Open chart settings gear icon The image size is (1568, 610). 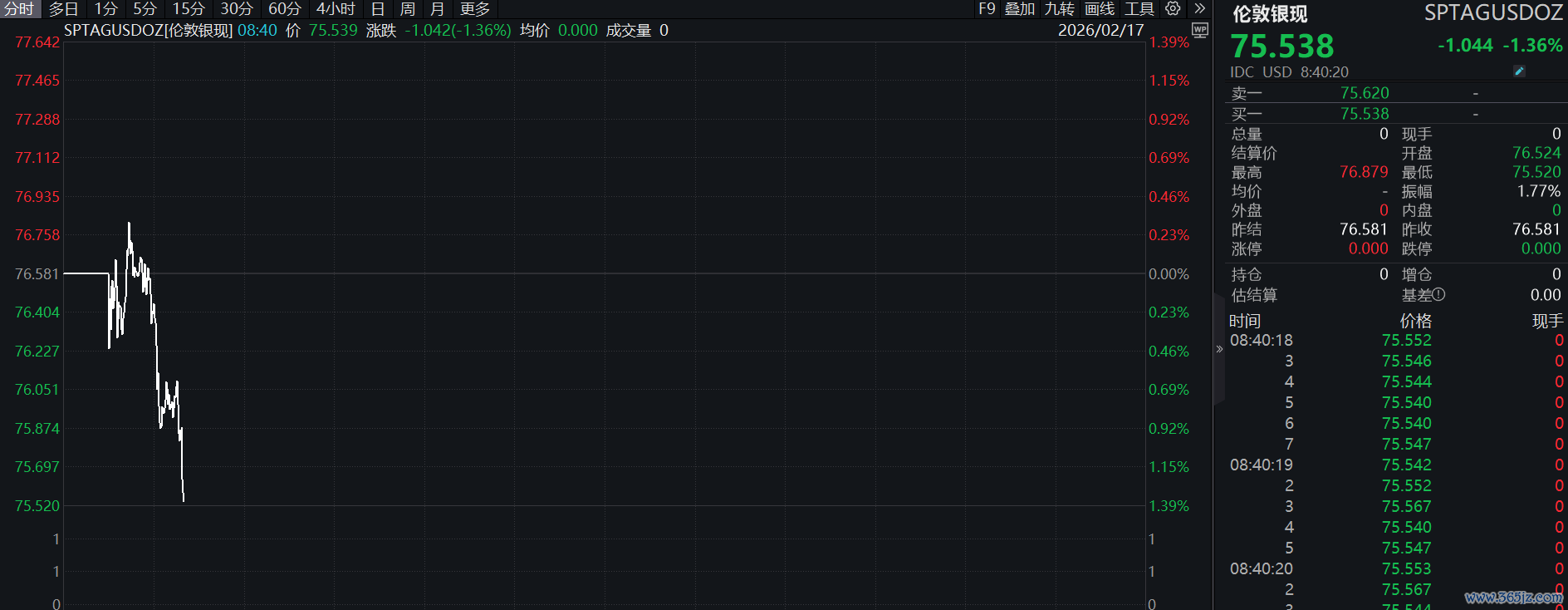pyautogui.click(x=1173, y=8)
